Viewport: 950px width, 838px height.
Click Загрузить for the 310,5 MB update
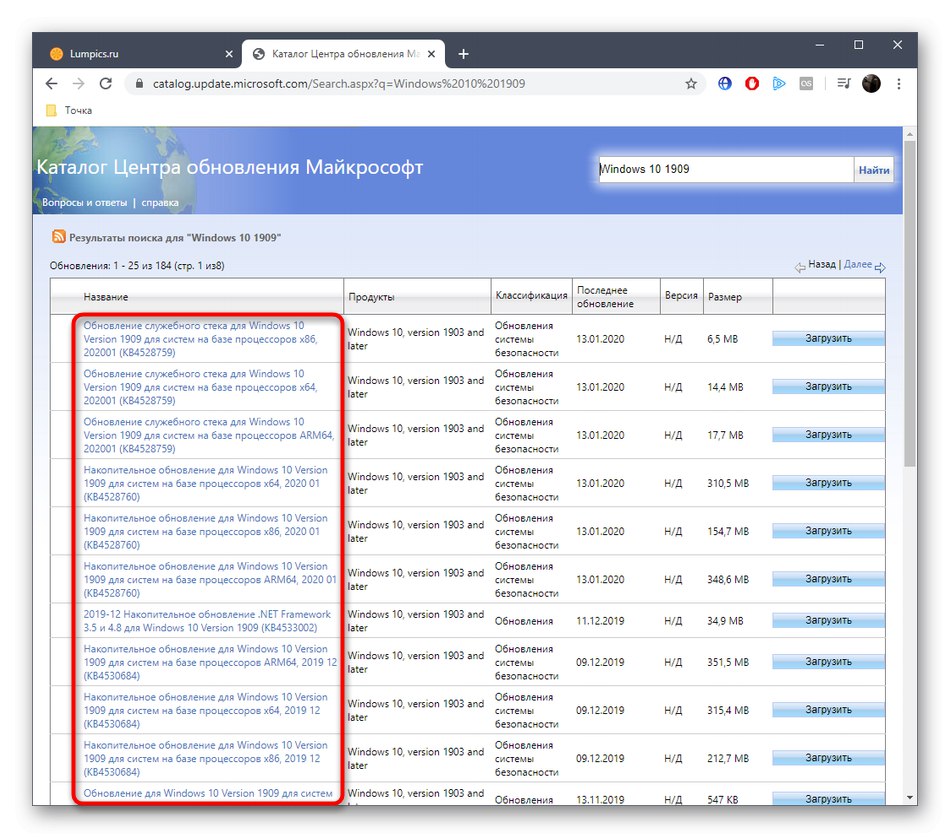[x=828, y=482]
